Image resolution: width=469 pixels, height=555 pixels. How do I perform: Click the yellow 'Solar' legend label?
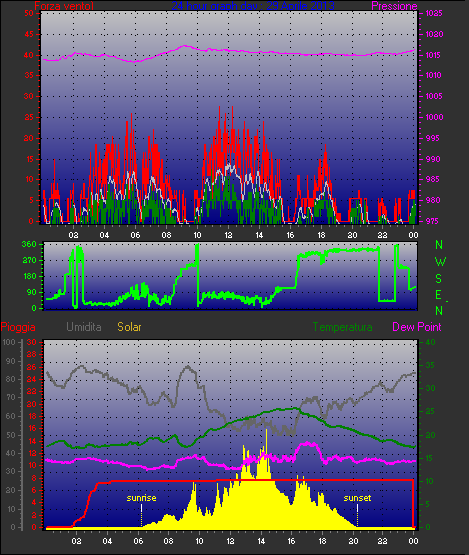click(129, 327)
